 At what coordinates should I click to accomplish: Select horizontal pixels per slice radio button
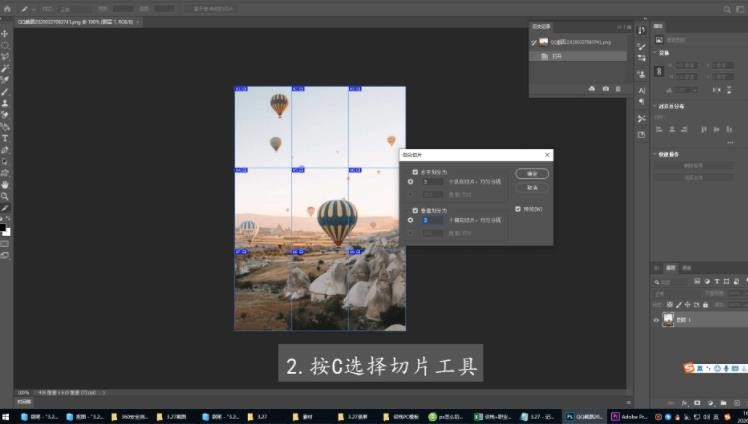point(410,195)
